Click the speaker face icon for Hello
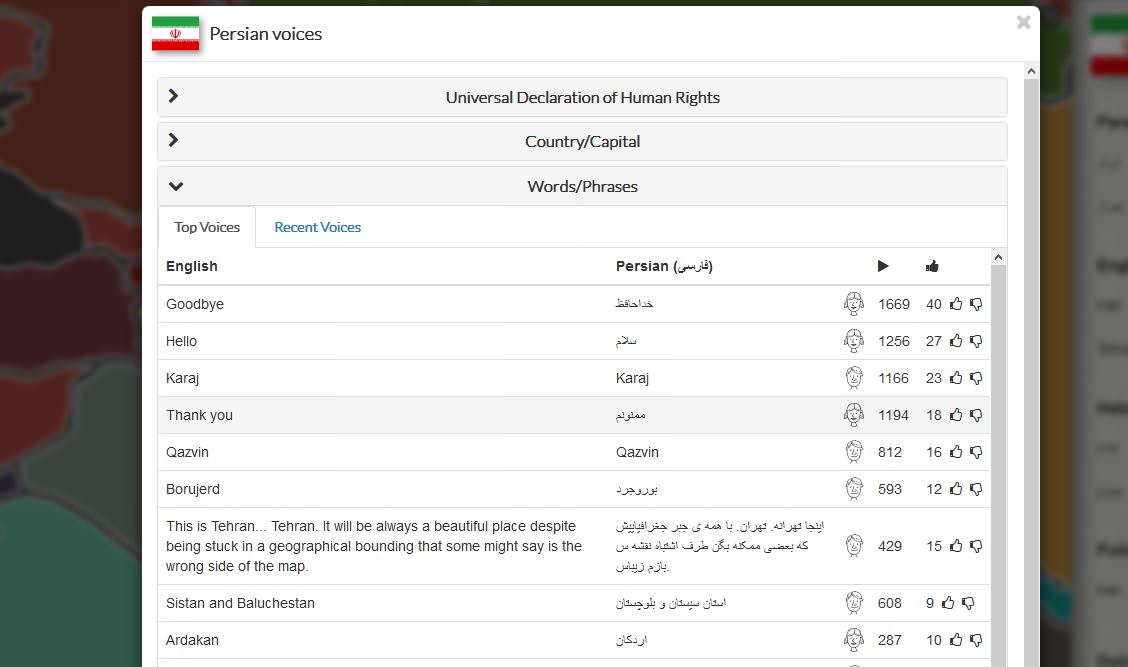 click(853, 341)
